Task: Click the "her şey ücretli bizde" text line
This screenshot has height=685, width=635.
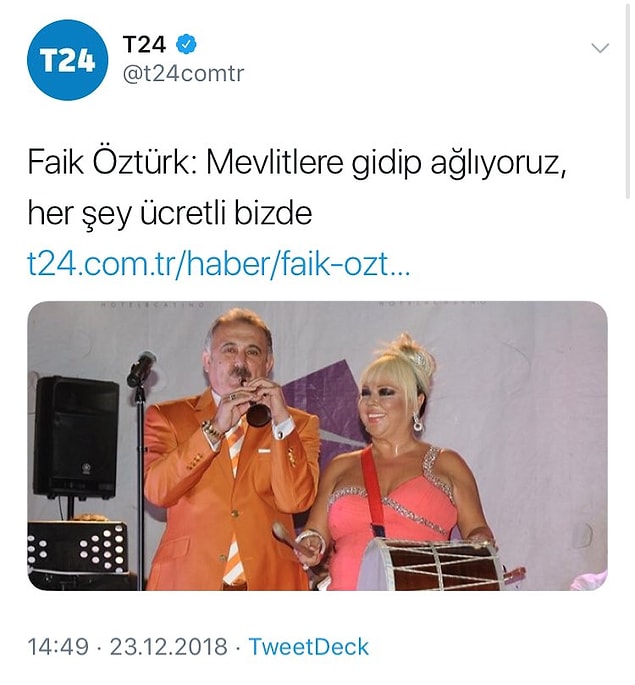Action: pos(170,214)
